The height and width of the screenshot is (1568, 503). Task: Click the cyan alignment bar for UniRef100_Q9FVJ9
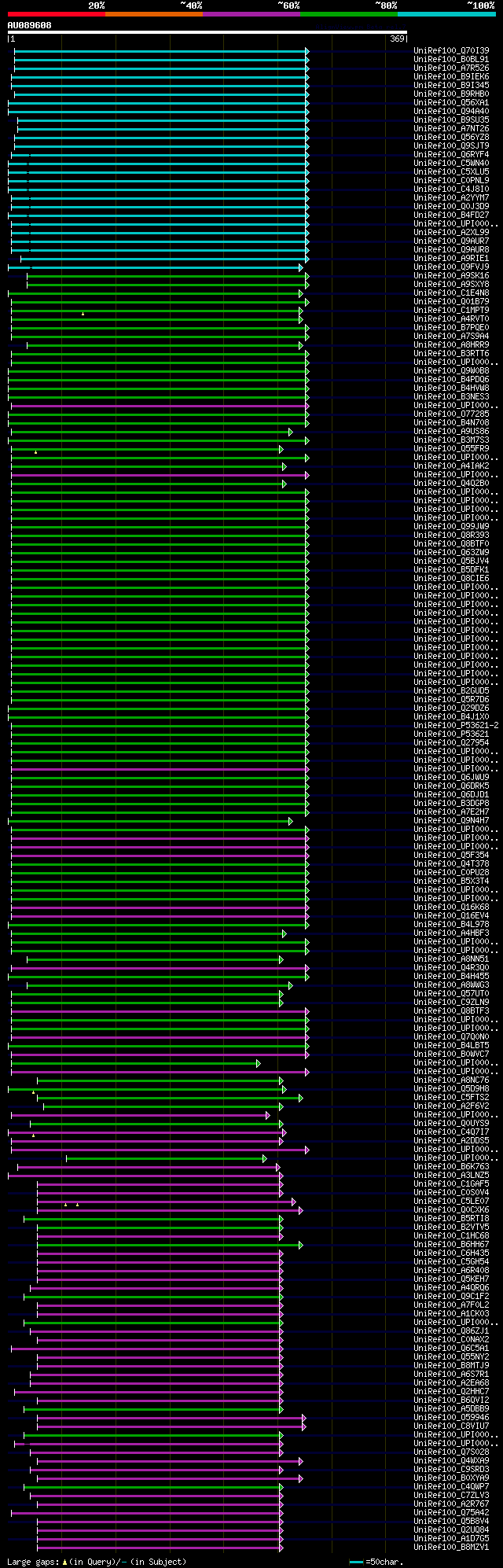(x=155, y=267)
